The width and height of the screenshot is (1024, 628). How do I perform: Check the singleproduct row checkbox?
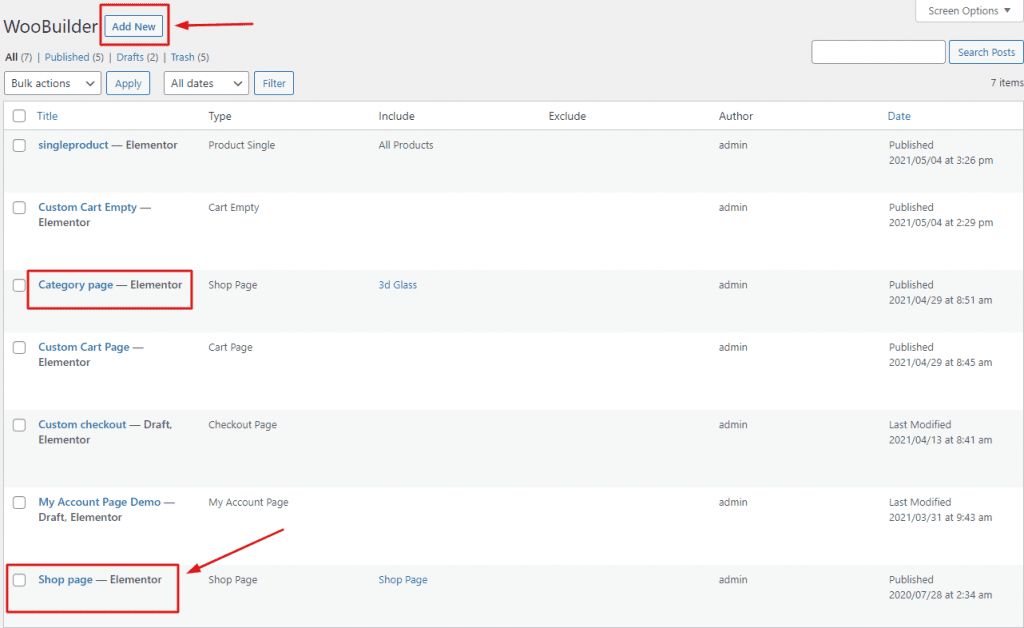tap(18, 144)
